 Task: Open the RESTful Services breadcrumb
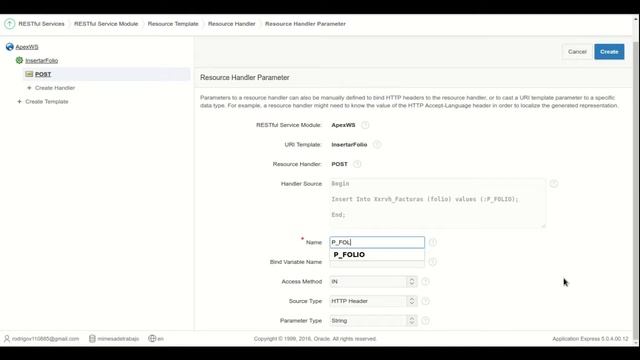pyautogui.click(x=41, y=24)
